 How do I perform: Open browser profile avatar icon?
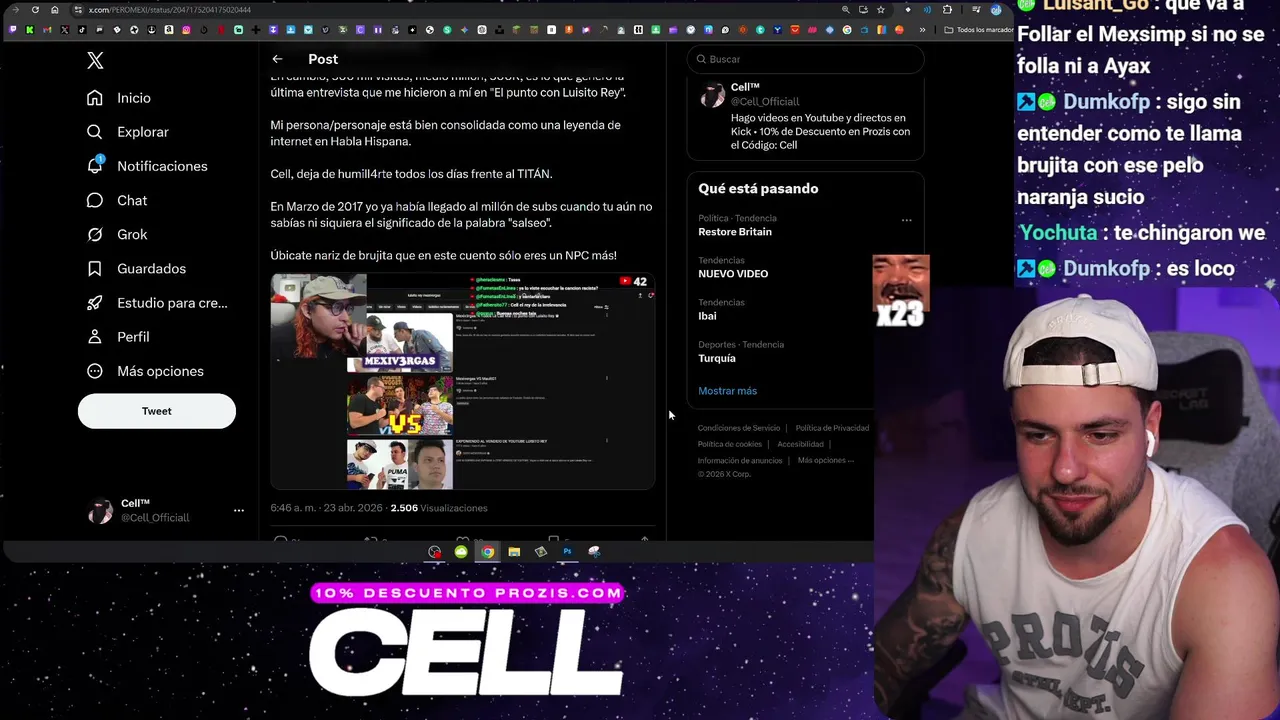[996, 10]
